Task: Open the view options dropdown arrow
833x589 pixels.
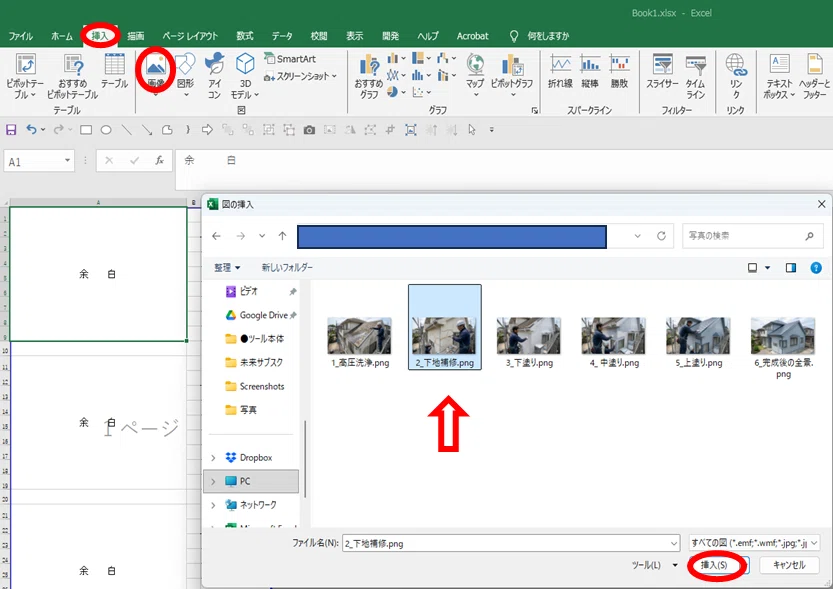Action: tap(767, 268)
